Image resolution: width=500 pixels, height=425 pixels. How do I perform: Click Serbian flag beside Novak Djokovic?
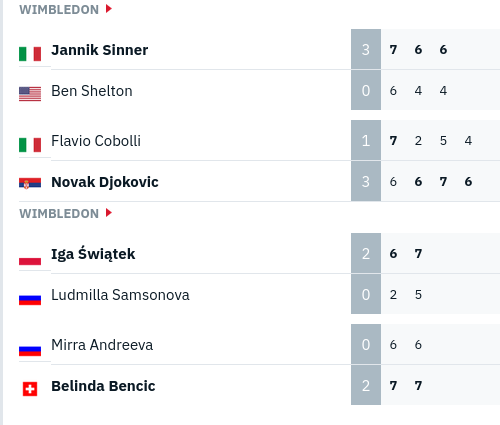[x=30, y=183]
